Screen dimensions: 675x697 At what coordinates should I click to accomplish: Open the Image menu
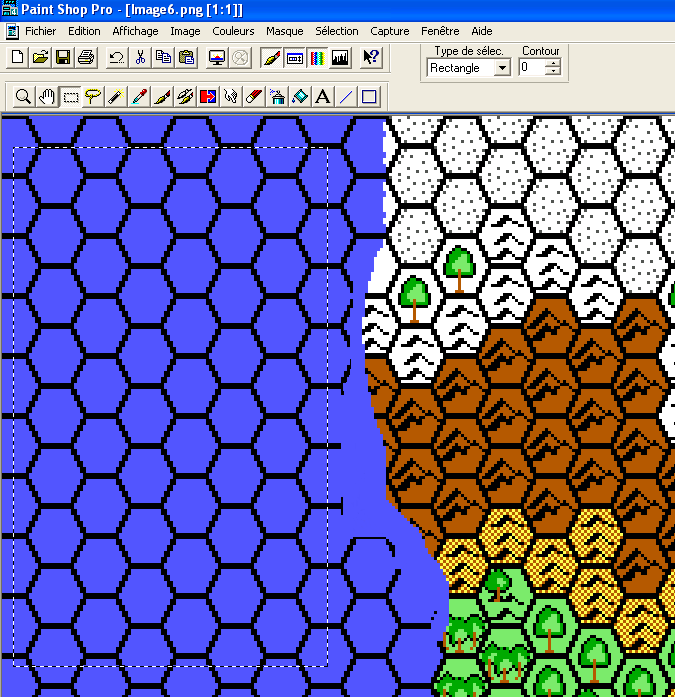(x=185, y=31)
